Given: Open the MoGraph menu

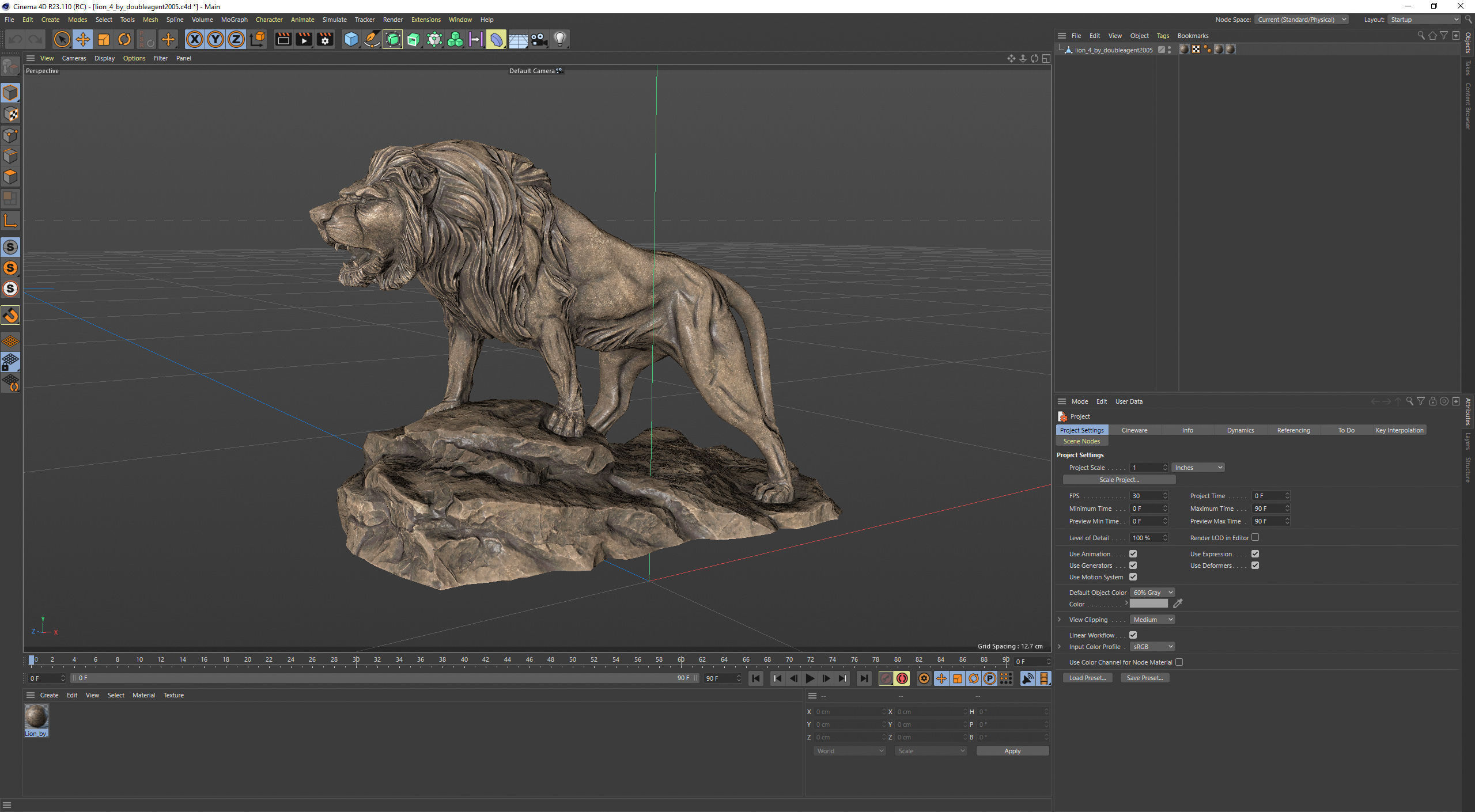Looking at the screenshot, I should point(234,20).
